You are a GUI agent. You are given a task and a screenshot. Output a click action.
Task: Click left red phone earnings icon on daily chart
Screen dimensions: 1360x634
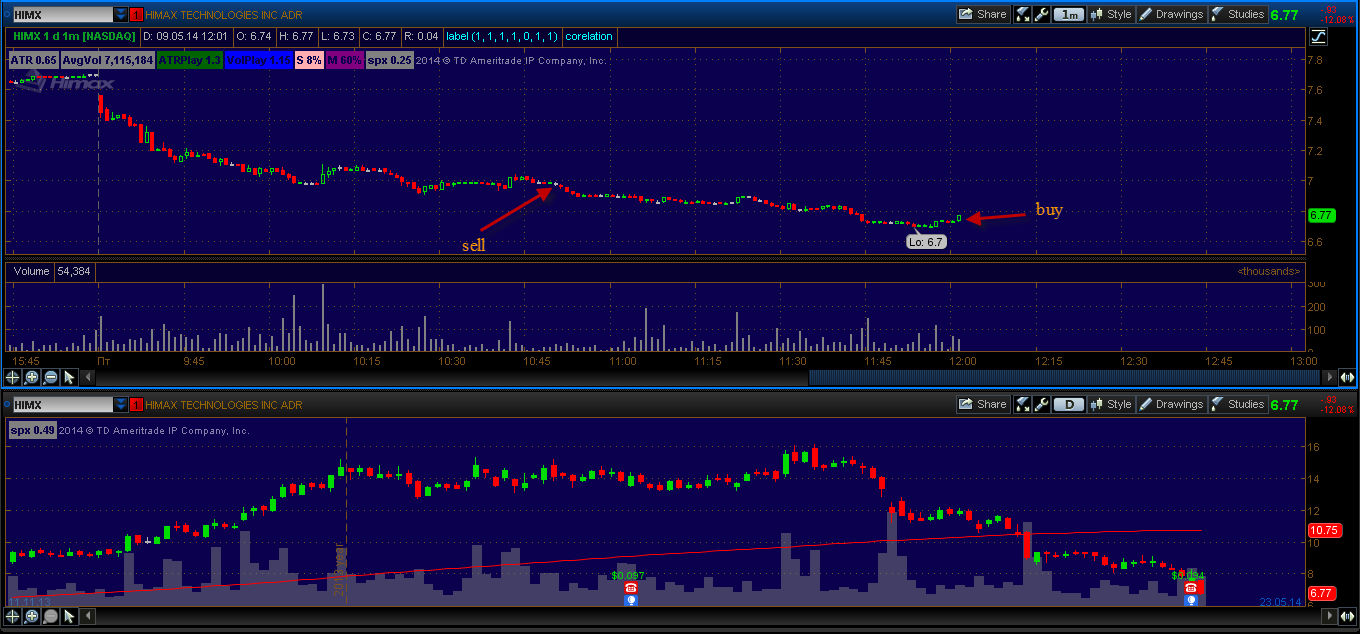pos(630,589)
